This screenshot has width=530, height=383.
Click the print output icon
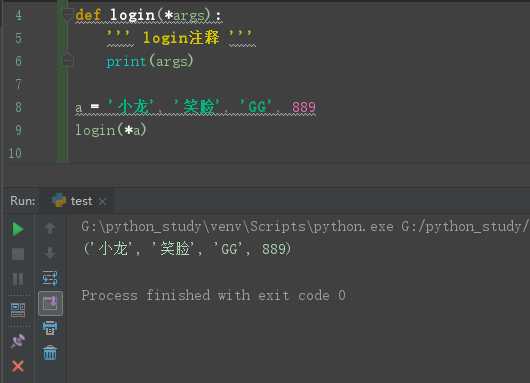(50, 328)
